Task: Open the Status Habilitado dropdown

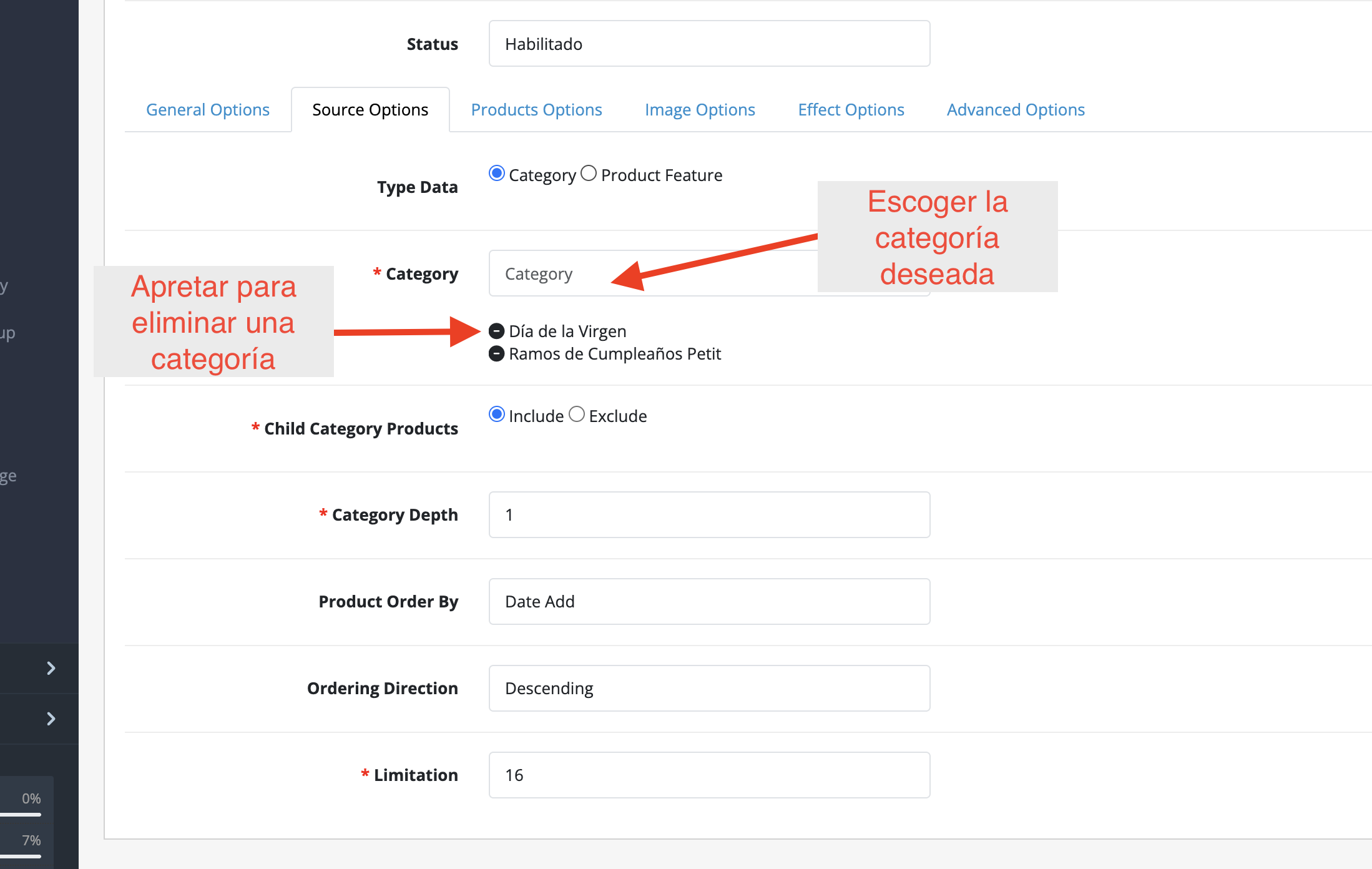Action: (x=709, y=44)
